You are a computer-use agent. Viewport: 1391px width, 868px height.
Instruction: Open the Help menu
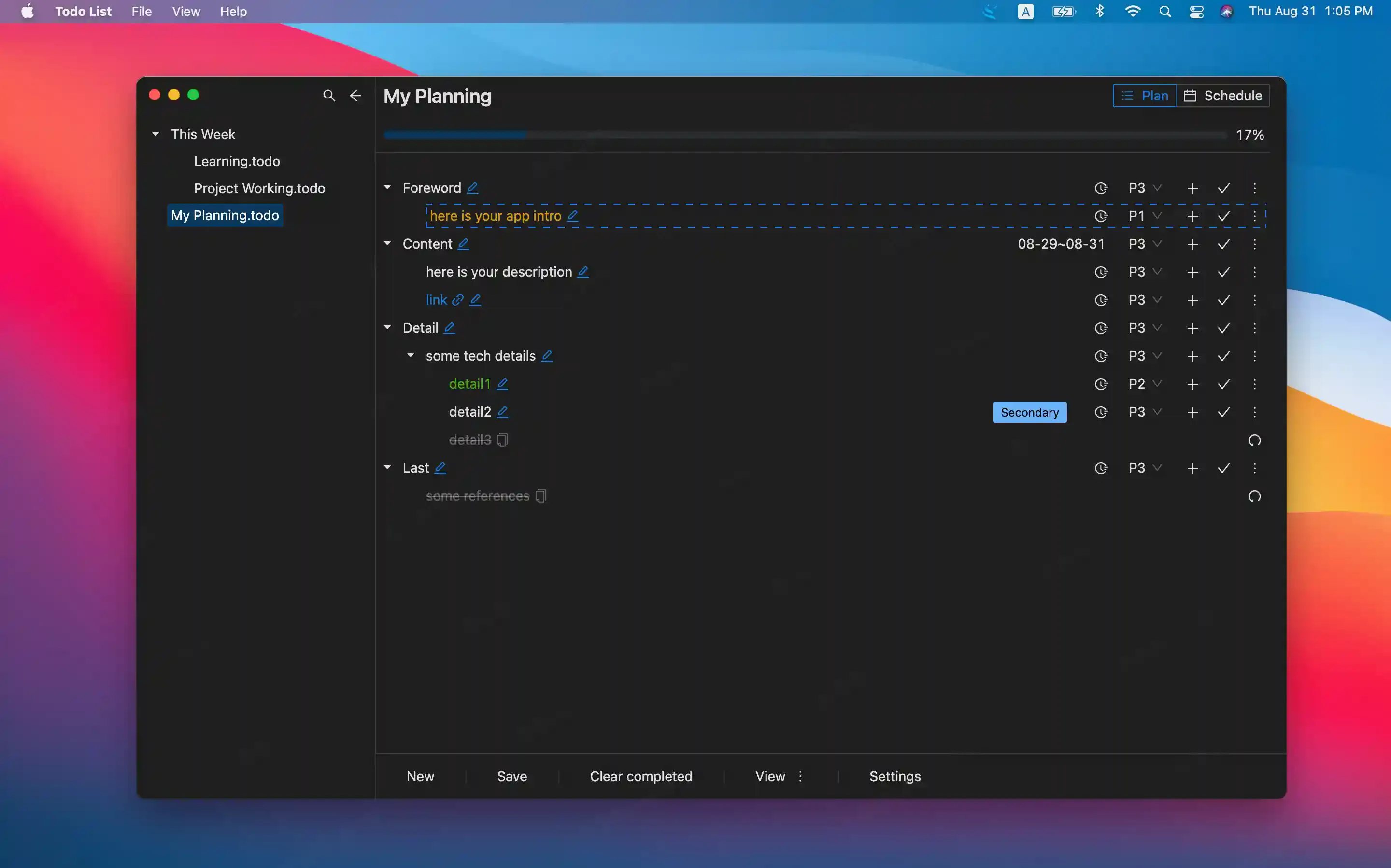tap(233, 12)
